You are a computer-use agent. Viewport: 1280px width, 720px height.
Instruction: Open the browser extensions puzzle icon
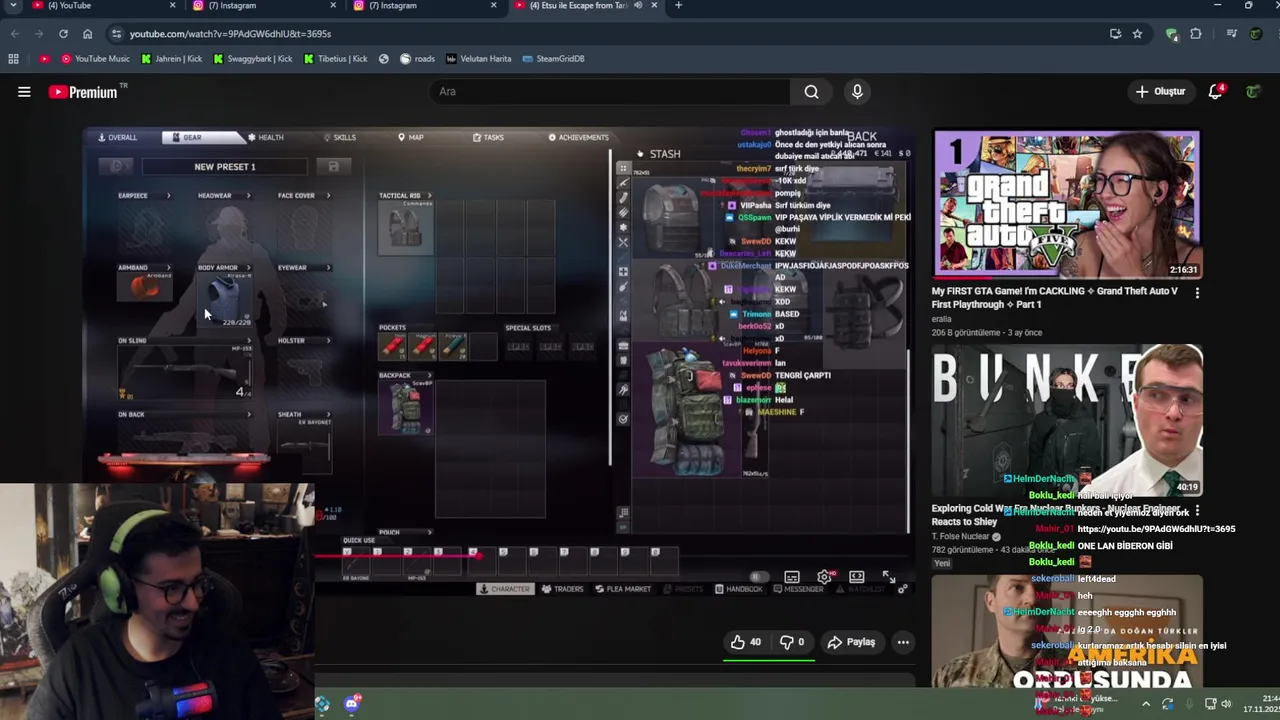[x=1195, y=34]
